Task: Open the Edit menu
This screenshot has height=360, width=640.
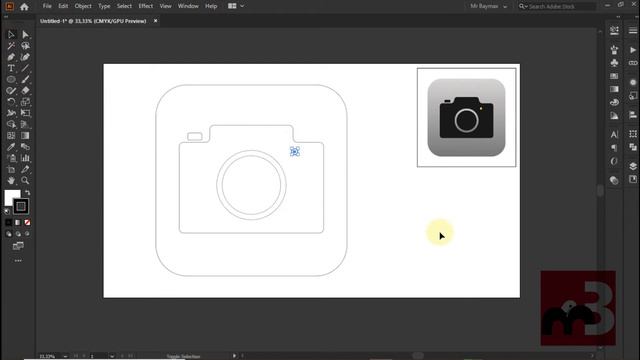Action: coord(63,6)
